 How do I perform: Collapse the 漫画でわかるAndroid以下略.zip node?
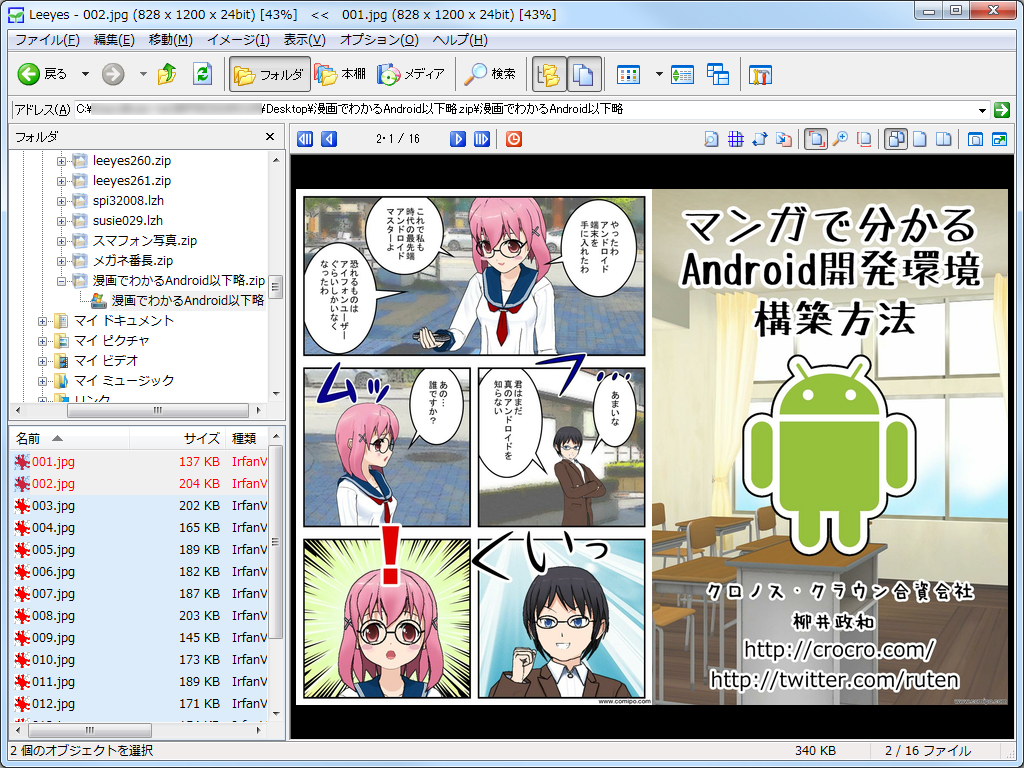tap(61, 281)
